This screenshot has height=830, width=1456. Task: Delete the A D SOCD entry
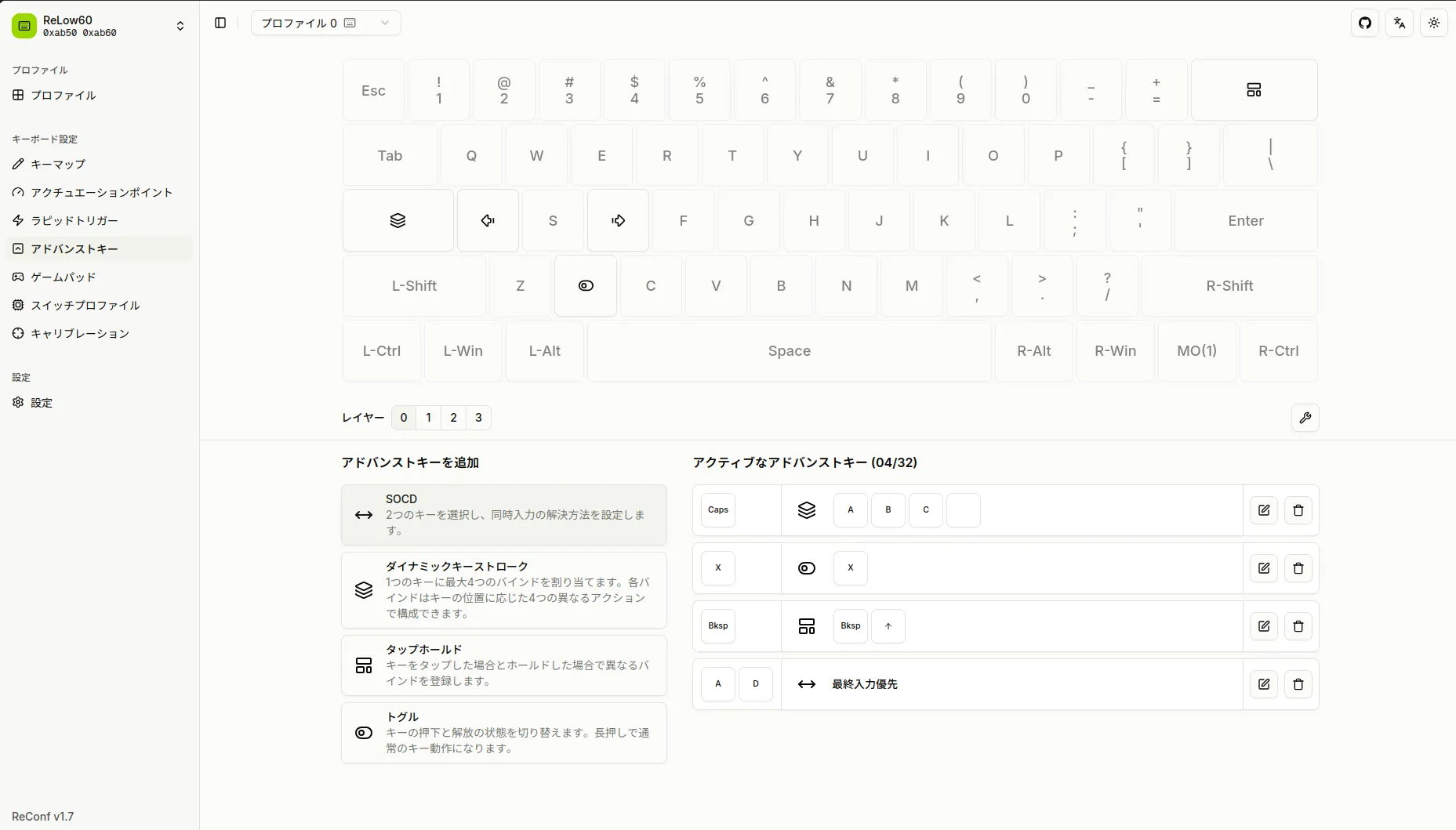click(x=1298, y=684)
